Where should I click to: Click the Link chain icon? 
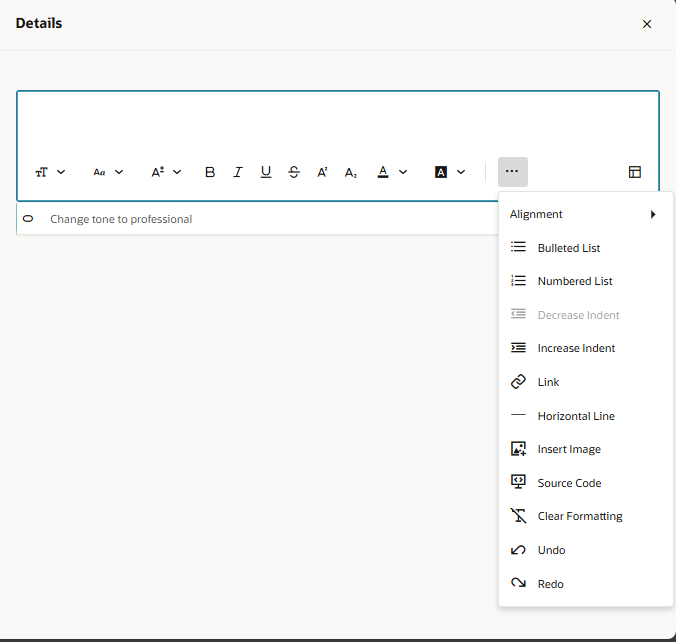[518, 382]
